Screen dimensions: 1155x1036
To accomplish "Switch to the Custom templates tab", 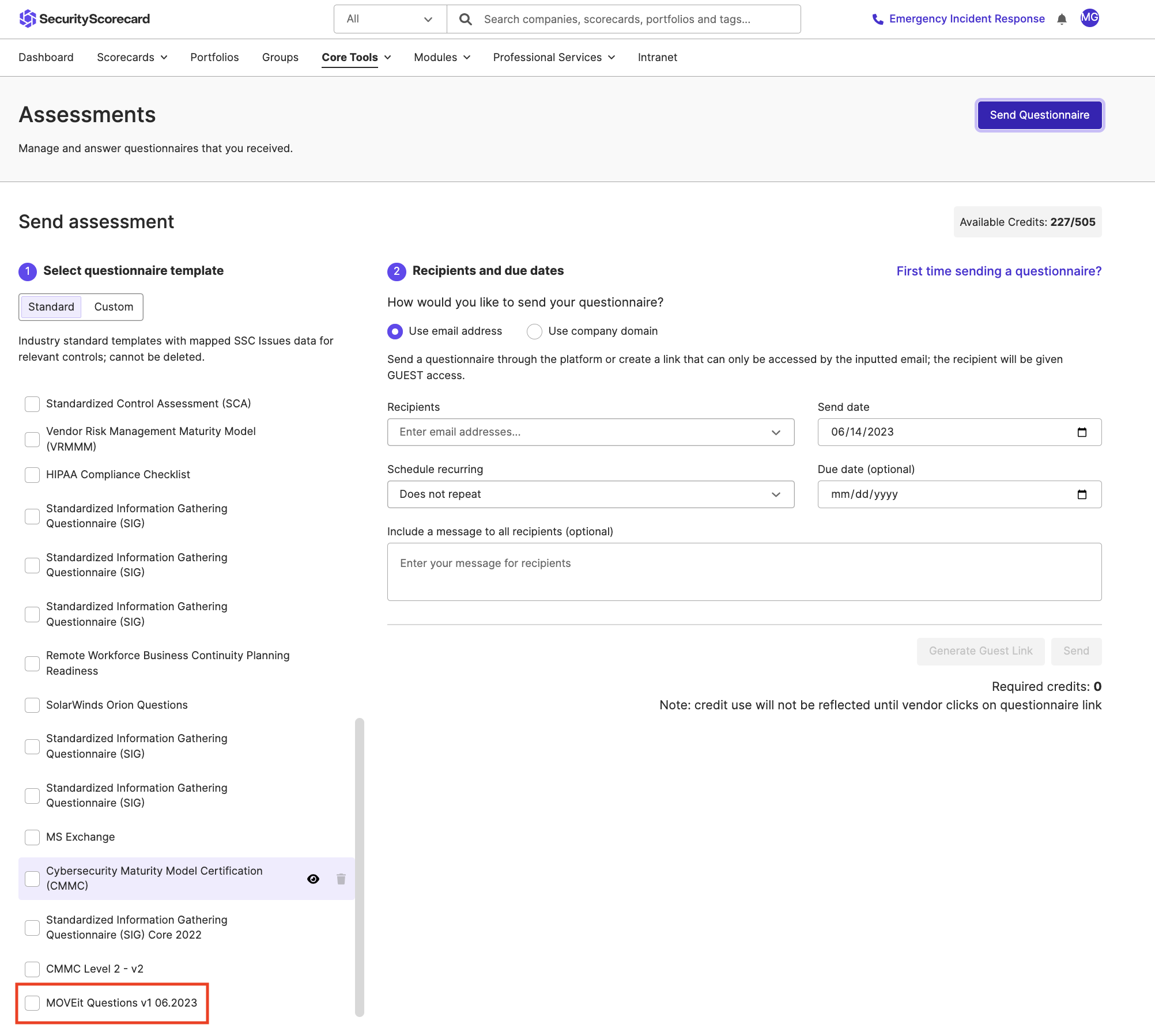I will 114,307.
